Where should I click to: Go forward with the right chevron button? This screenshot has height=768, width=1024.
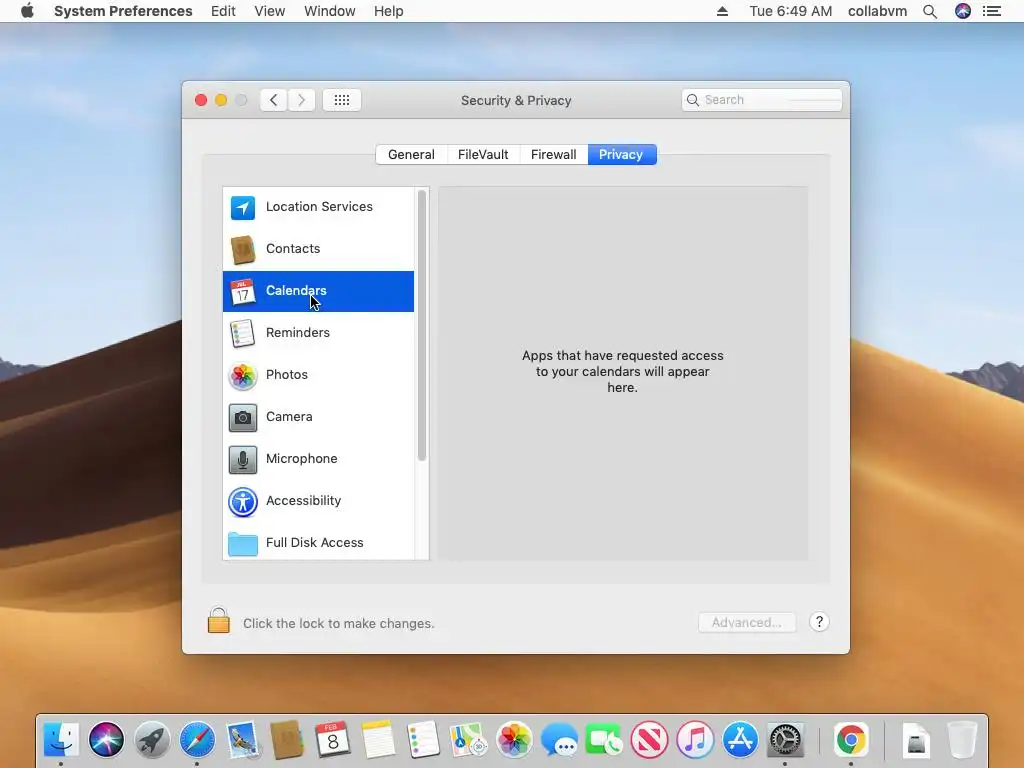tap(301, 100)
